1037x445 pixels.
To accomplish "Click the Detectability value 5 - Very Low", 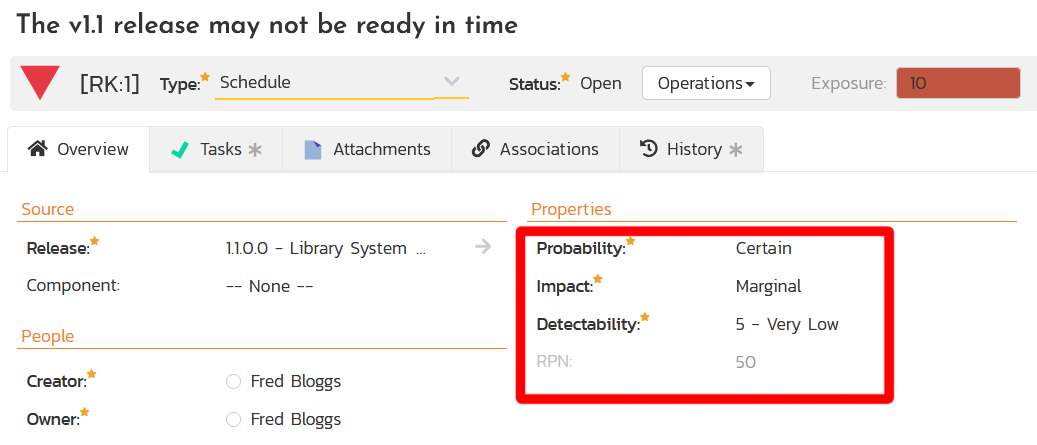I will point(786,324).
